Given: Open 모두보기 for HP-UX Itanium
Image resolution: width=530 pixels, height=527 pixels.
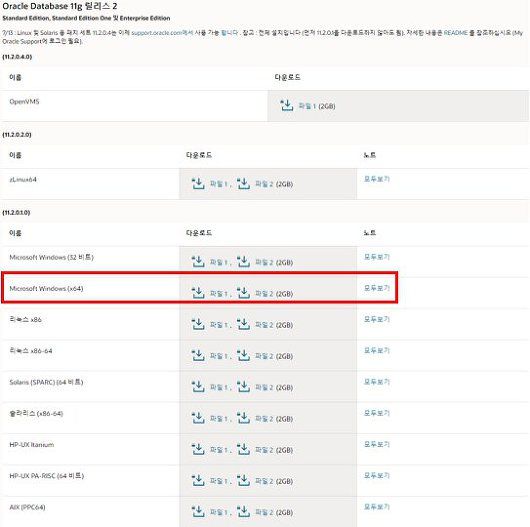Looking at the screenshot, I should click(377, 444).
